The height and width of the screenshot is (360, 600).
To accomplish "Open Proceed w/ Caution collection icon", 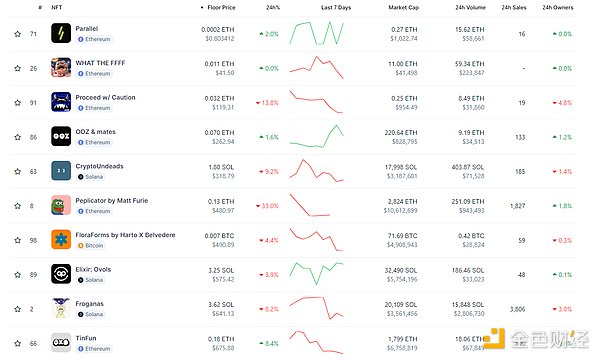I will pyautogui.click(x=61, y=102).
